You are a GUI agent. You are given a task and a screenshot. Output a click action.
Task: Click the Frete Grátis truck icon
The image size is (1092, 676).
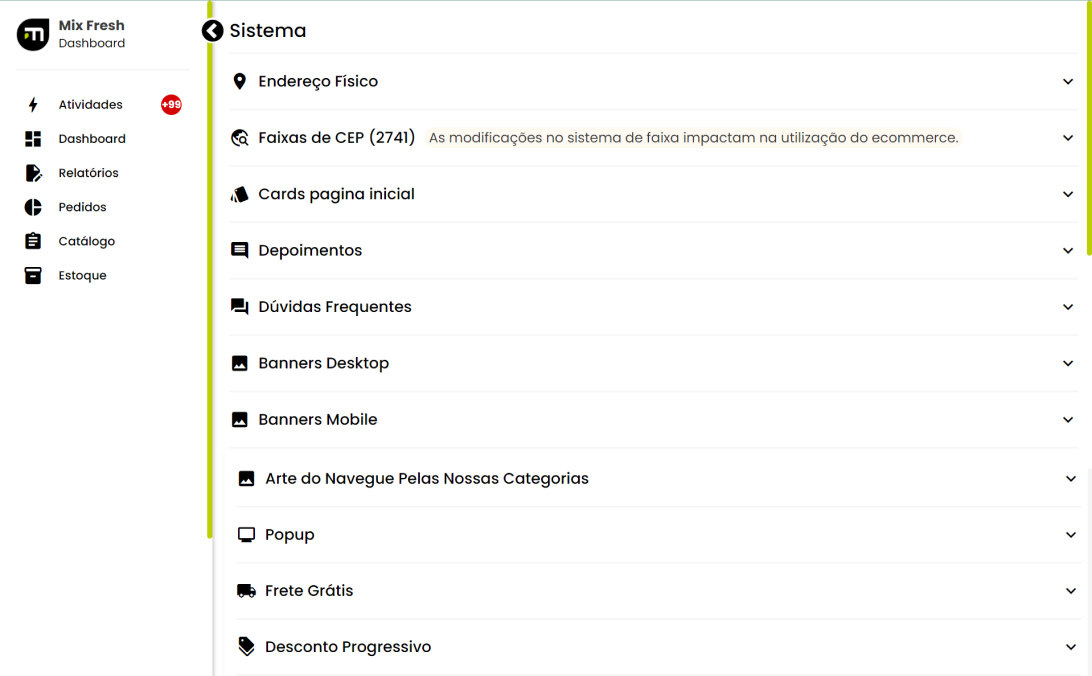tap(246, 590)
